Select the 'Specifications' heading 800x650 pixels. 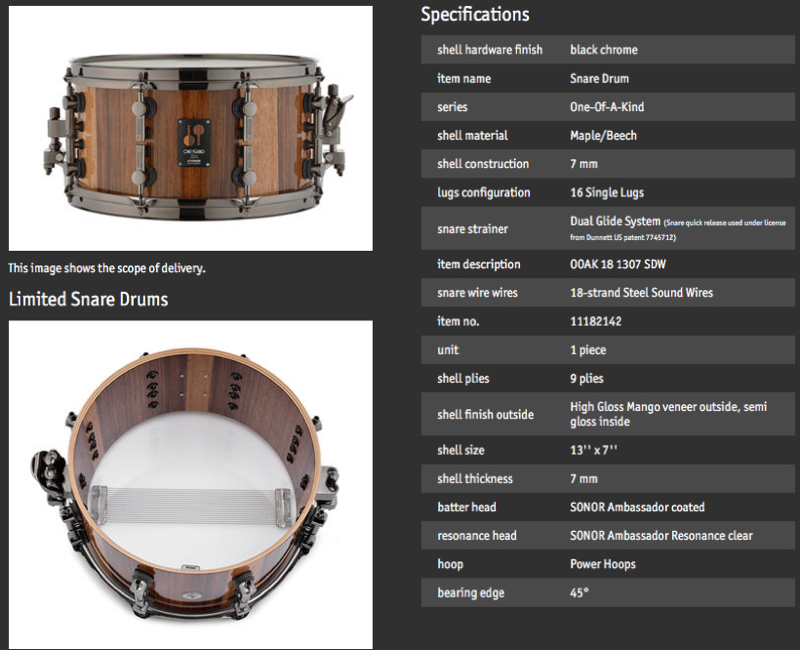click(x=475, y=15)
